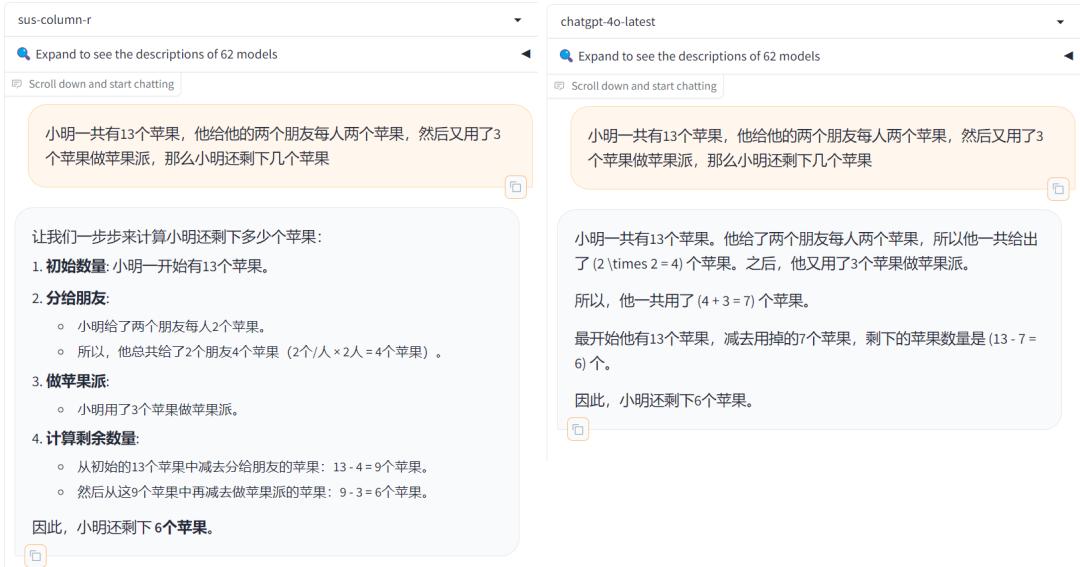Screen dimensions: 1080x567
Task: Click the chat bubble icon in the left label
Action: pos(17,84)
